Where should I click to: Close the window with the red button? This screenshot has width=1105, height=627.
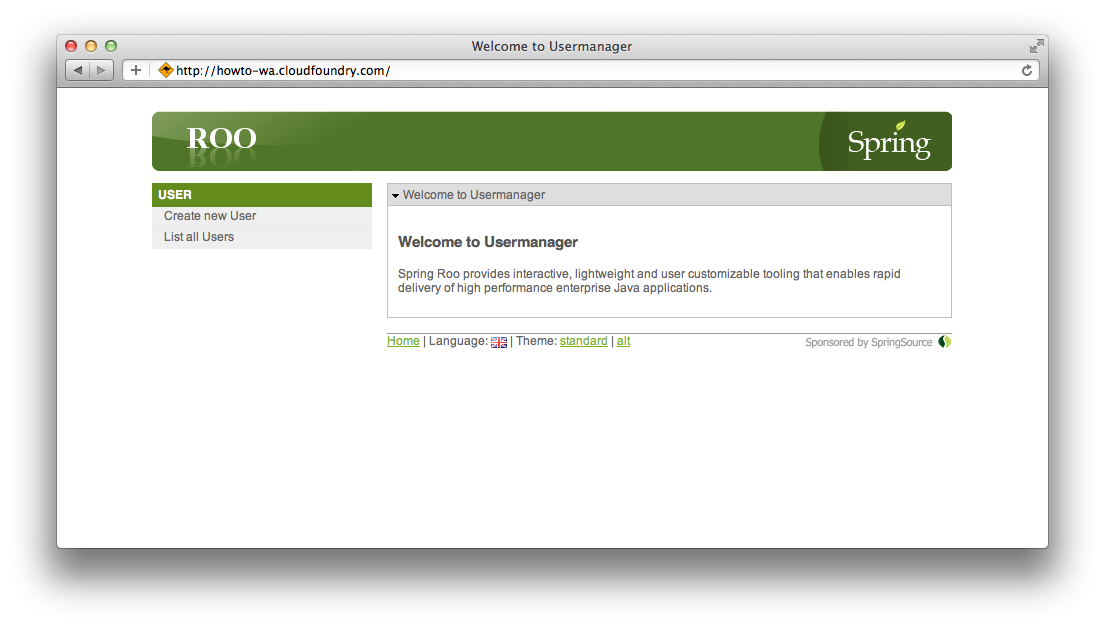click(70, 46)
